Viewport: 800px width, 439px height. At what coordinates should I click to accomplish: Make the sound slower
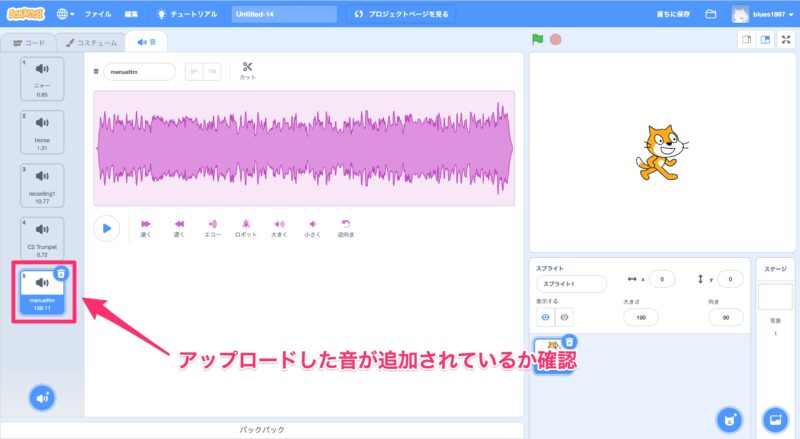(179, 226)
